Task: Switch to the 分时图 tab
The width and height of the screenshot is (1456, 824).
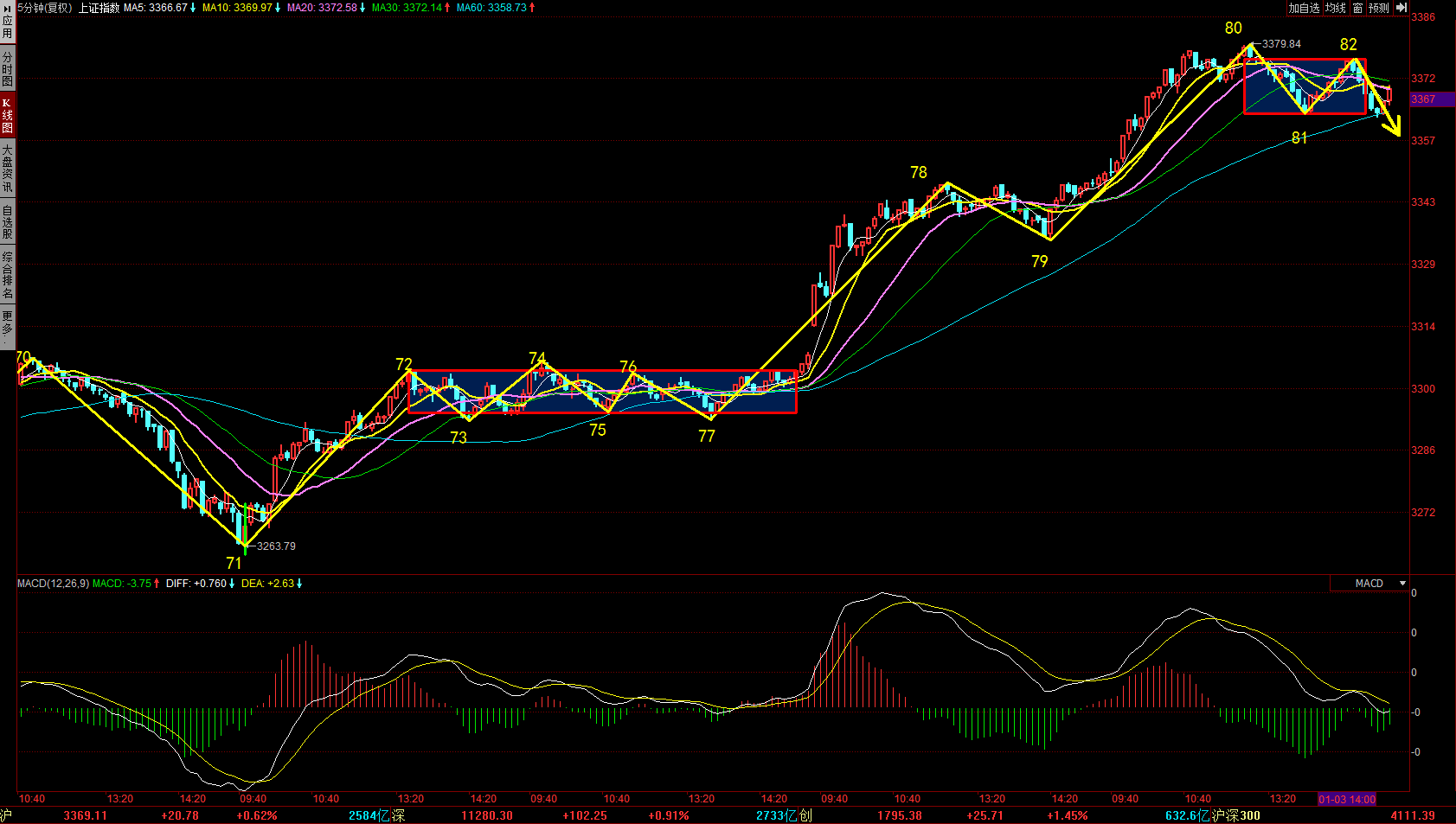Action: (7, 68)
